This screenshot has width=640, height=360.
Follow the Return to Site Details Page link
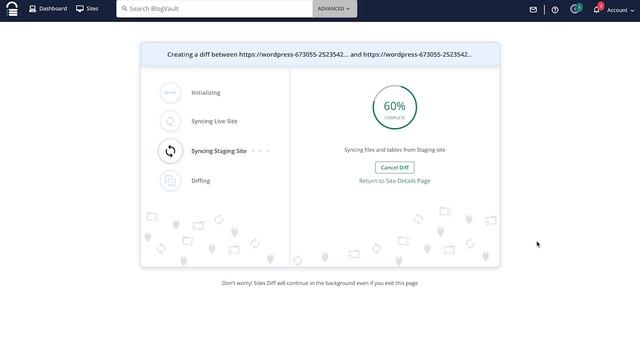coord(395,181)
